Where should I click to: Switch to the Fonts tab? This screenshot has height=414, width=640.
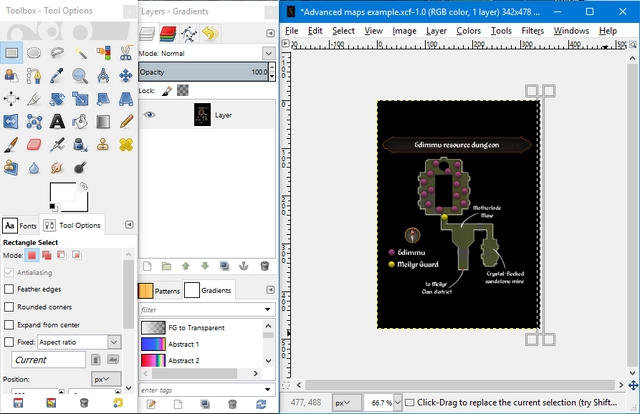click(20, 225)
